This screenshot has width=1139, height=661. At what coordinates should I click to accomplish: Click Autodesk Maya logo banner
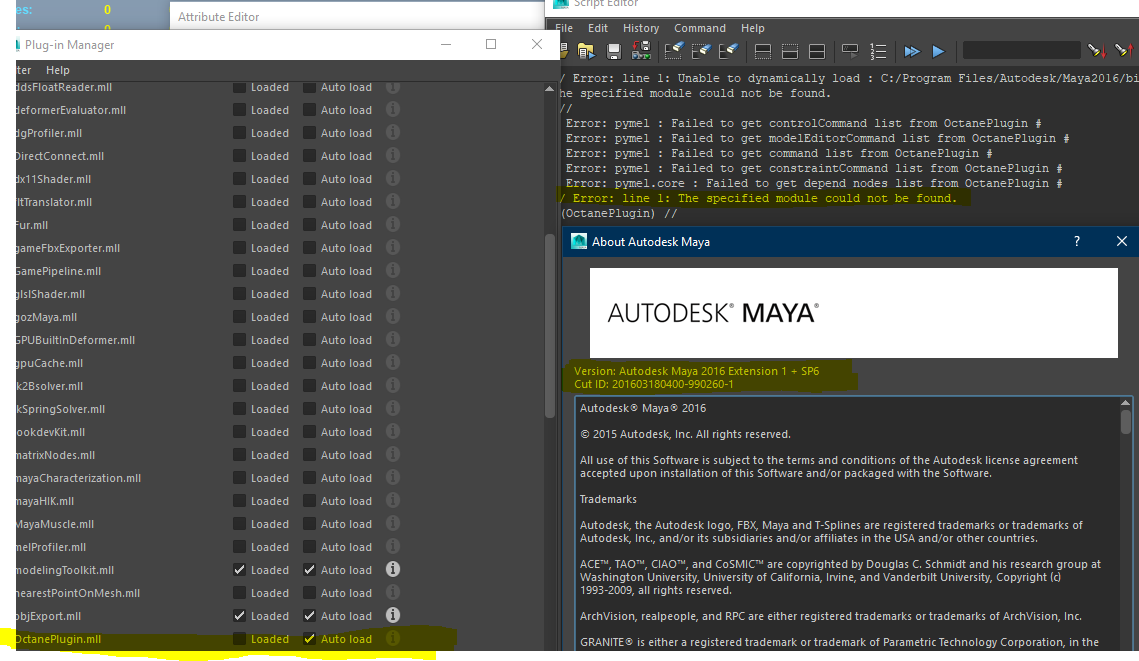pos(854,313)
